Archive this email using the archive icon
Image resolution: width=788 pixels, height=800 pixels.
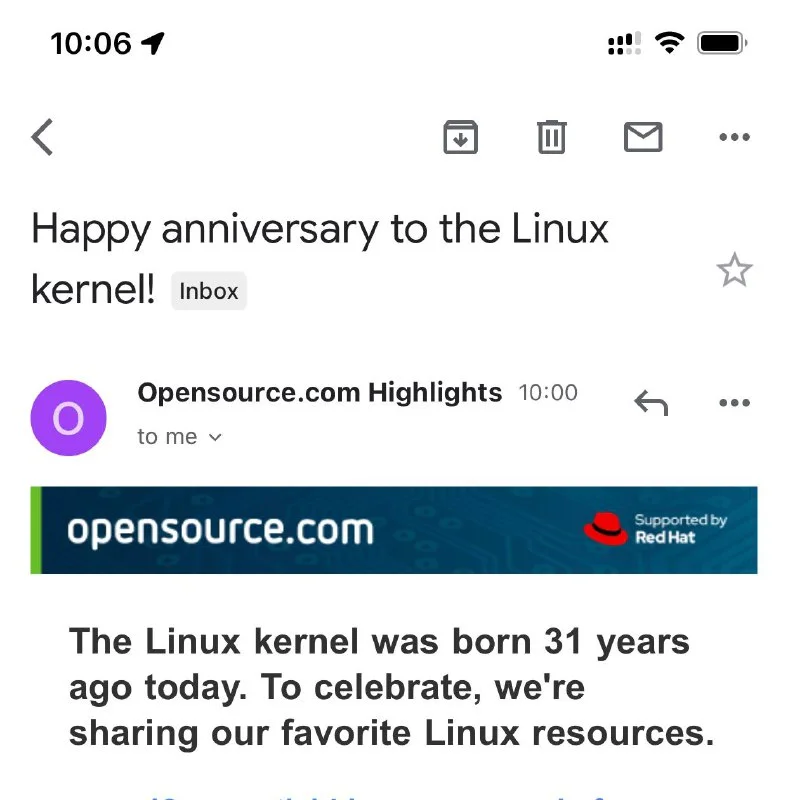click(460, 137)
